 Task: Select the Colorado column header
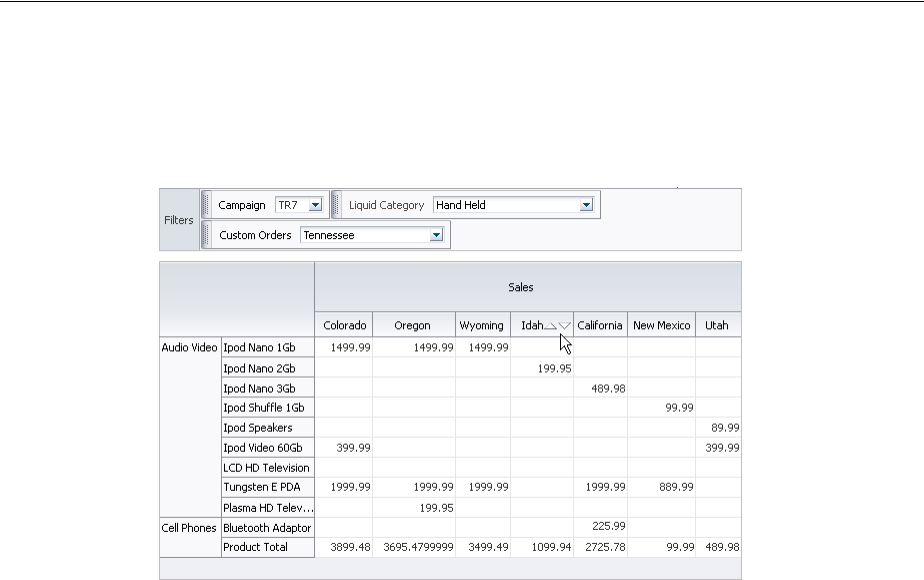click(x=344, y=325)
